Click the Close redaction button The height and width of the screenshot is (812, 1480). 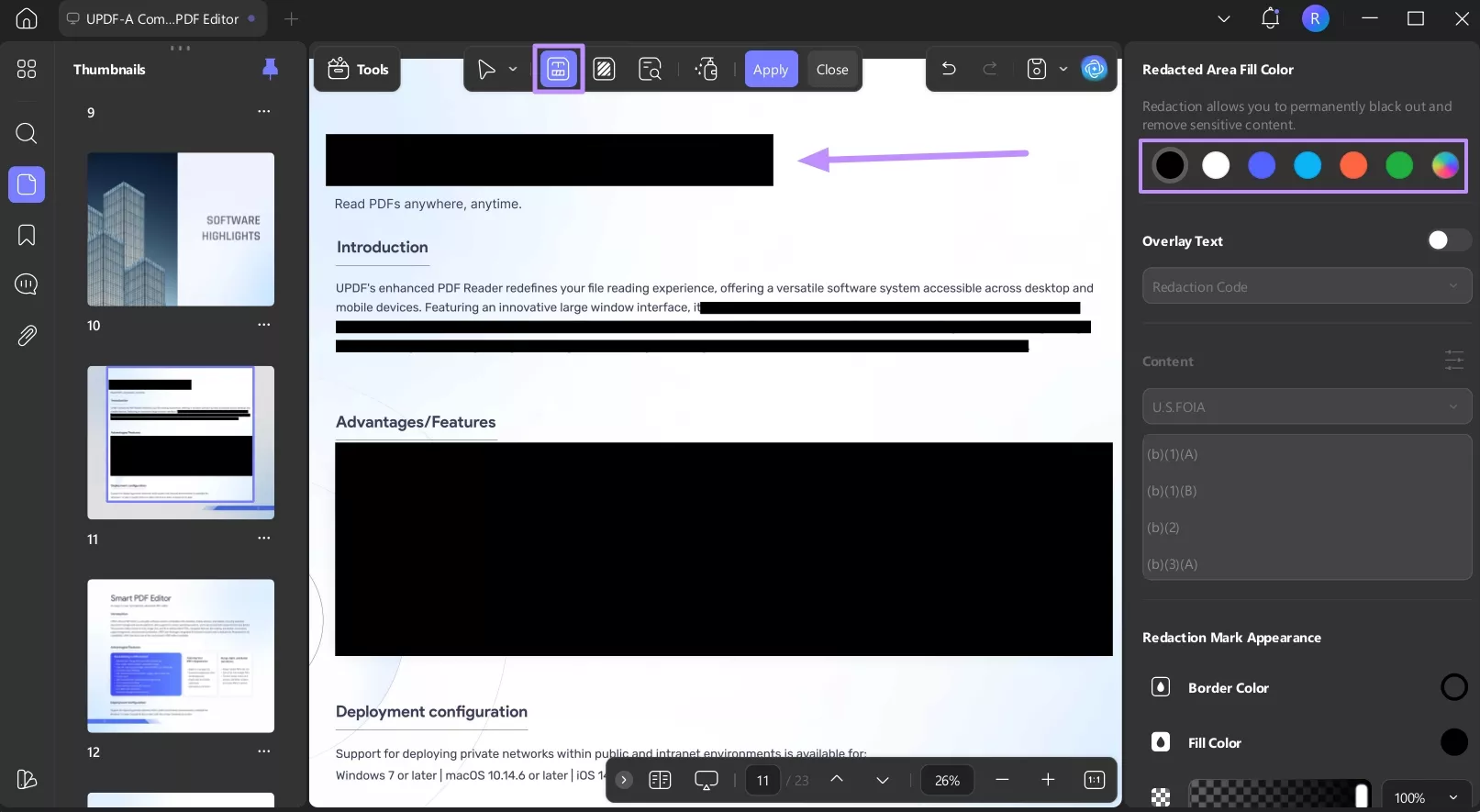coord(832,69)
